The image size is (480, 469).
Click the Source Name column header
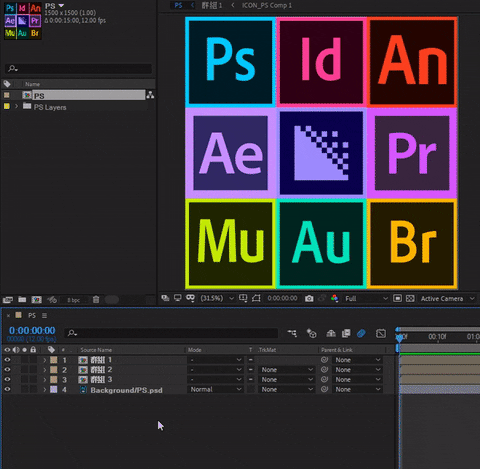[x=96, y=350]
